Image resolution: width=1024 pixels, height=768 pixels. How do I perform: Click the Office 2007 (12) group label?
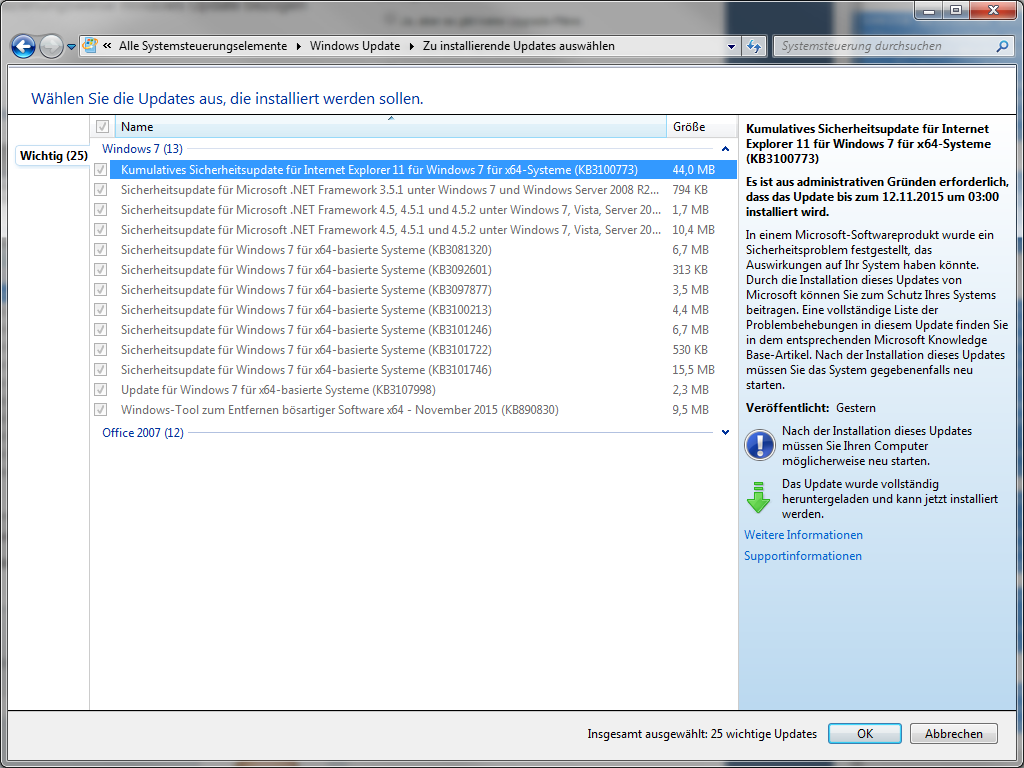coord(143,432)
